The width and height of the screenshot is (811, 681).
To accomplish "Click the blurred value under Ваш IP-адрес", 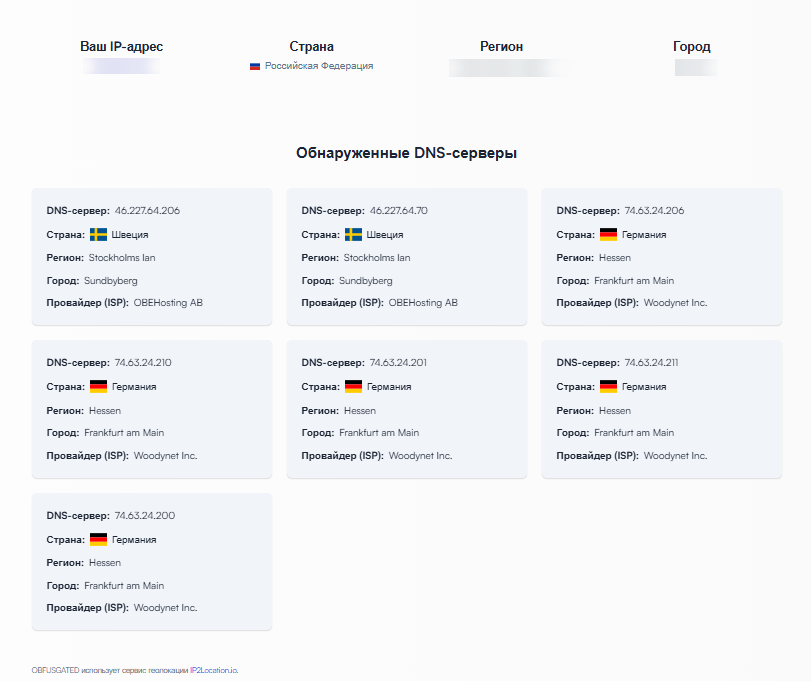I will coord(121,67).
